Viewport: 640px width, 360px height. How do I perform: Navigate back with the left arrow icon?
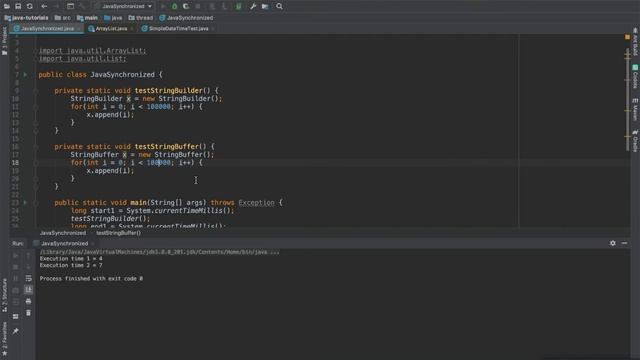click(44, 6)
